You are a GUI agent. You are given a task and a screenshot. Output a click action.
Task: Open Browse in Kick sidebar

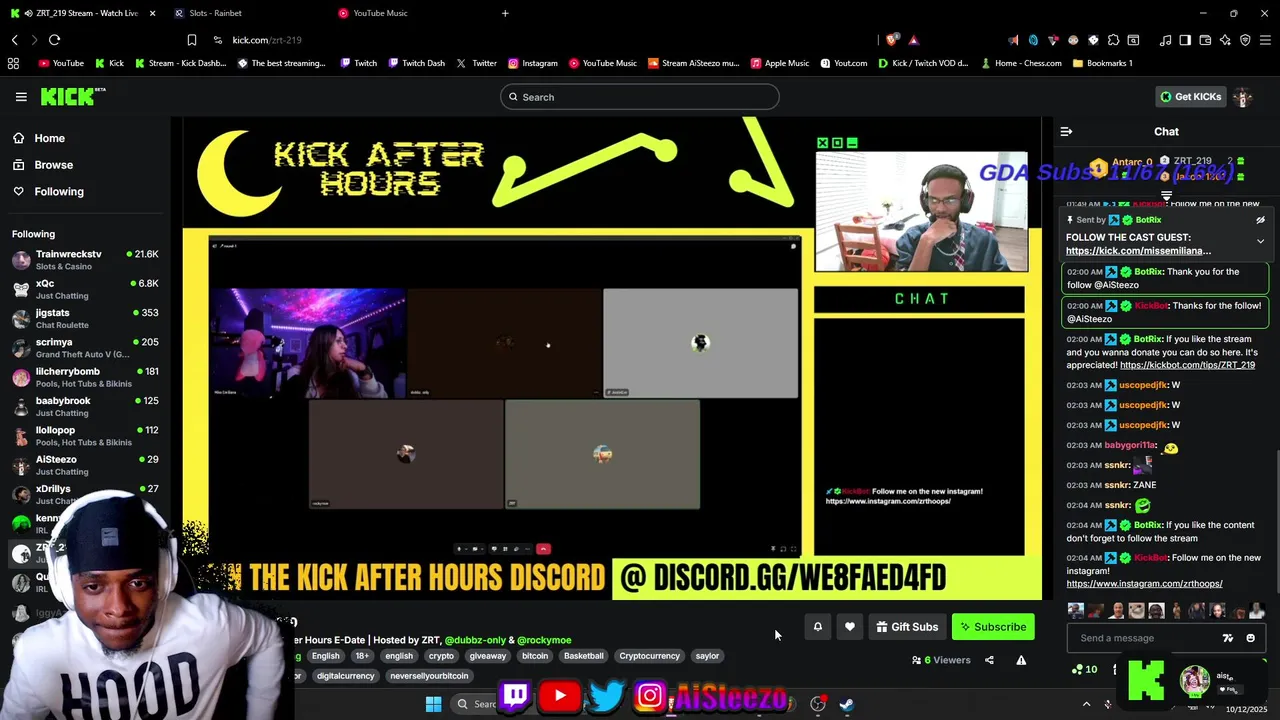[43, 165]
